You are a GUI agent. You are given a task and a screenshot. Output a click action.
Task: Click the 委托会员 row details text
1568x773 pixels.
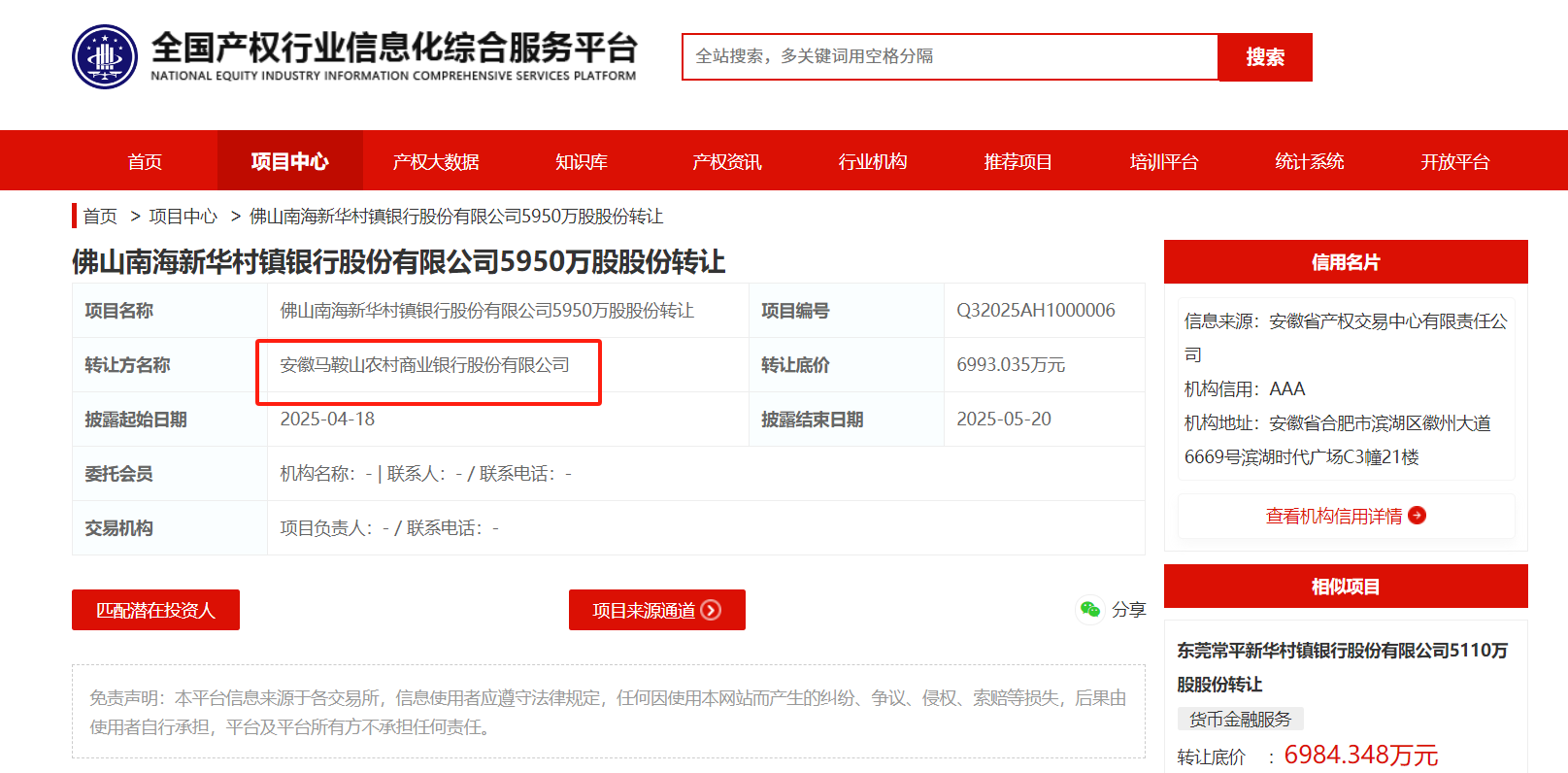pyautogui.click(x=425, y=473)
